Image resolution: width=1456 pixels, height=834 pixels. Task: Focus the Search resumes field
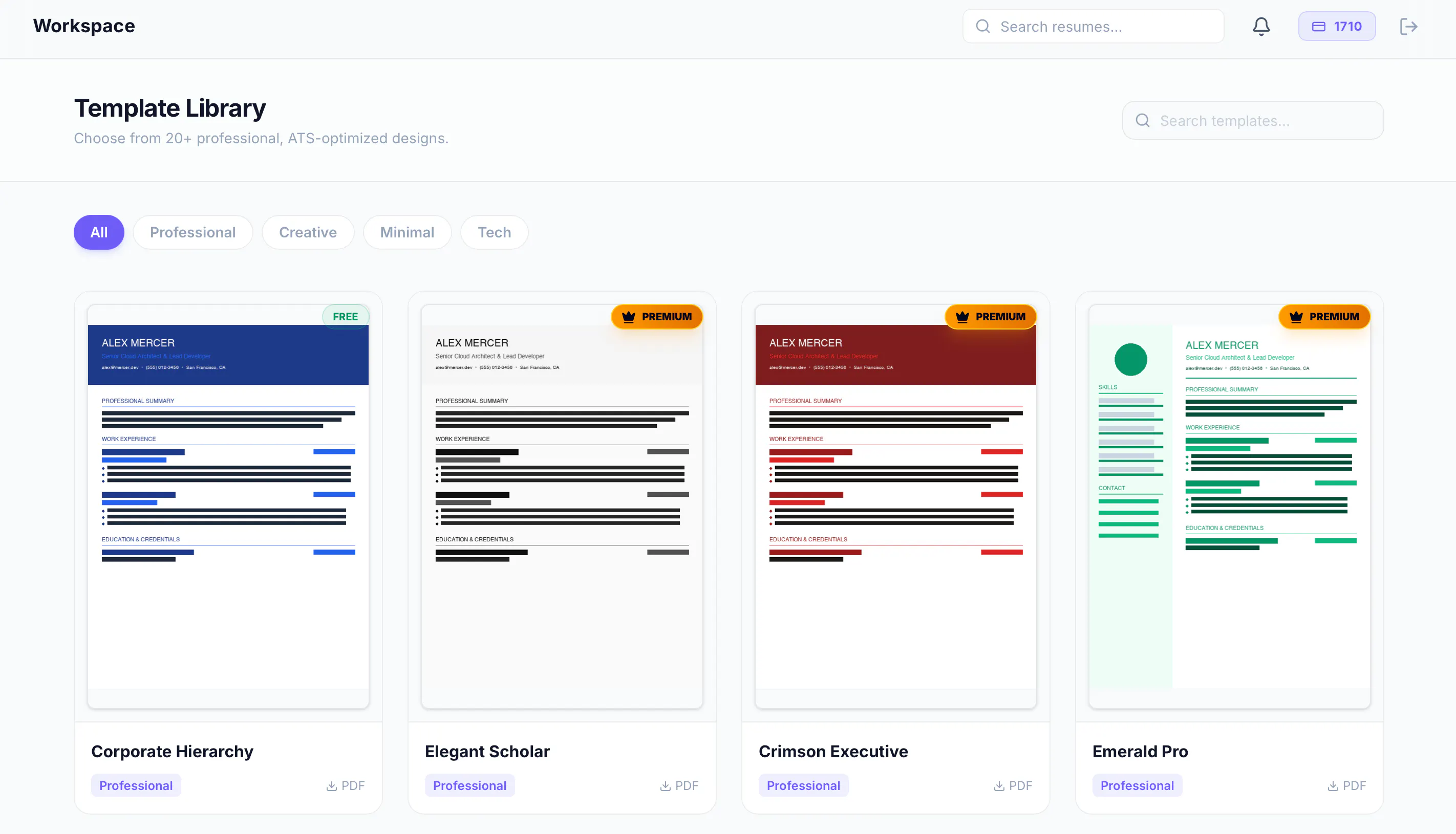(x=1093, y=26)
